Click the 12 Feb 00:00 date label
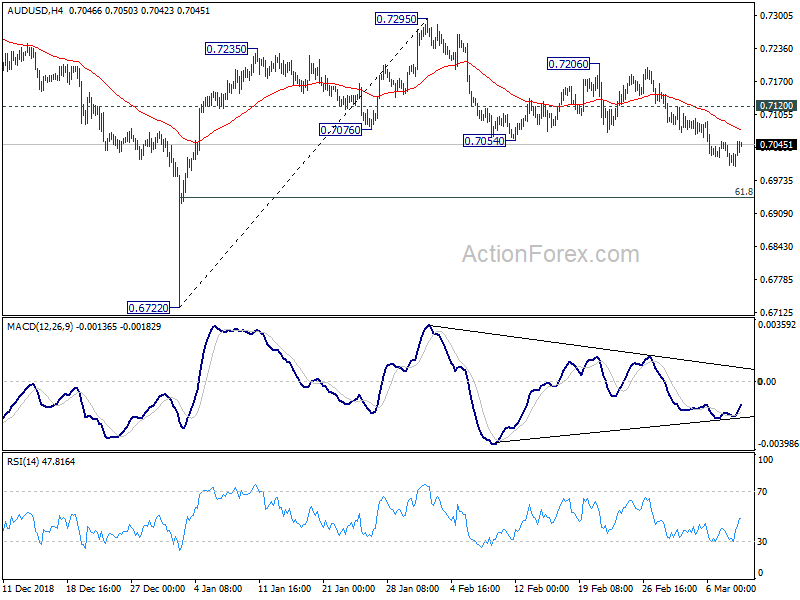Image resolution: width=800 pixels, height=600 pixels. pos(541,588)
